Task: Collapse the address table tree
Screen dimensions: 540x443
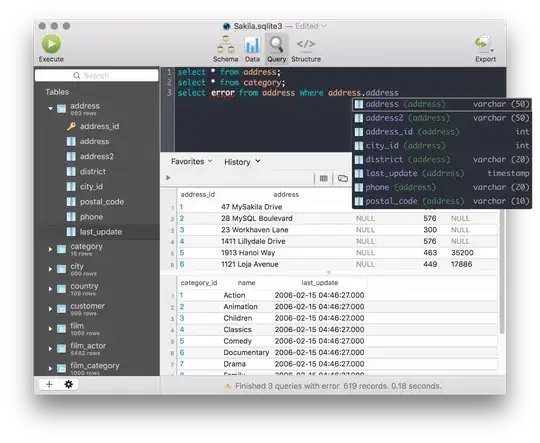Action: [x=51, y=109]
